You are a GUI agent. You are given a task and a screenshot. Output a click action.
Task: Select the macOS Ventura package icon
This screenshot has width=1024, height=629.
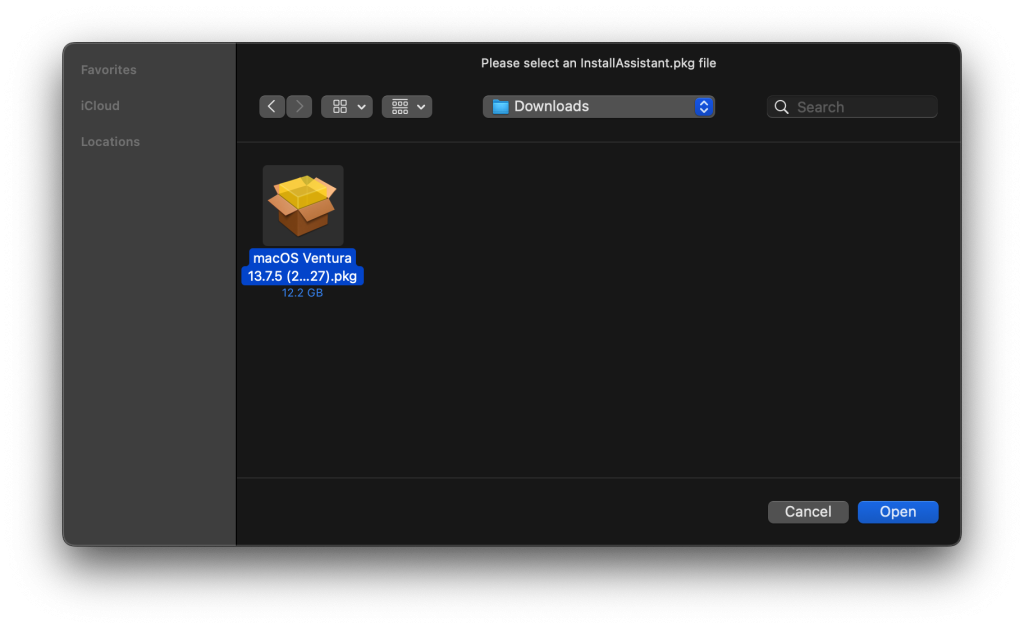(x=303, y=206)
